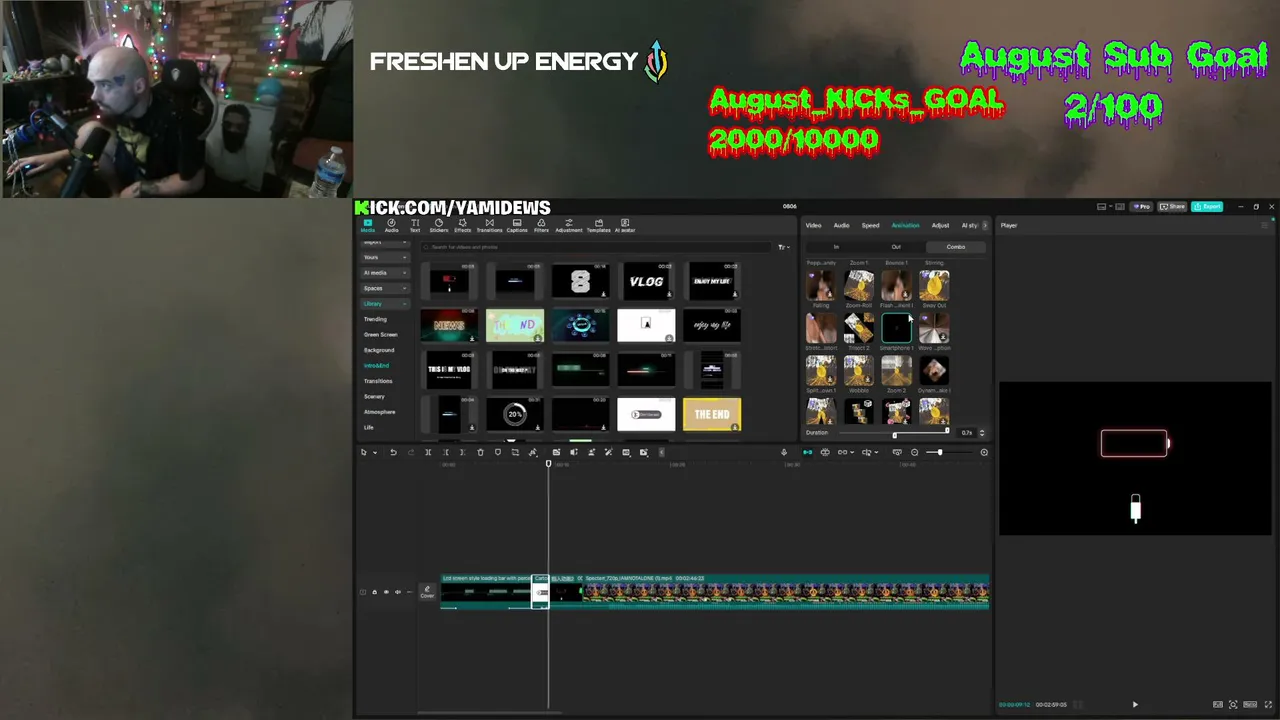1280x720 pixels.
Task: Open the Effects panel
Action: (x=462, y=225)
